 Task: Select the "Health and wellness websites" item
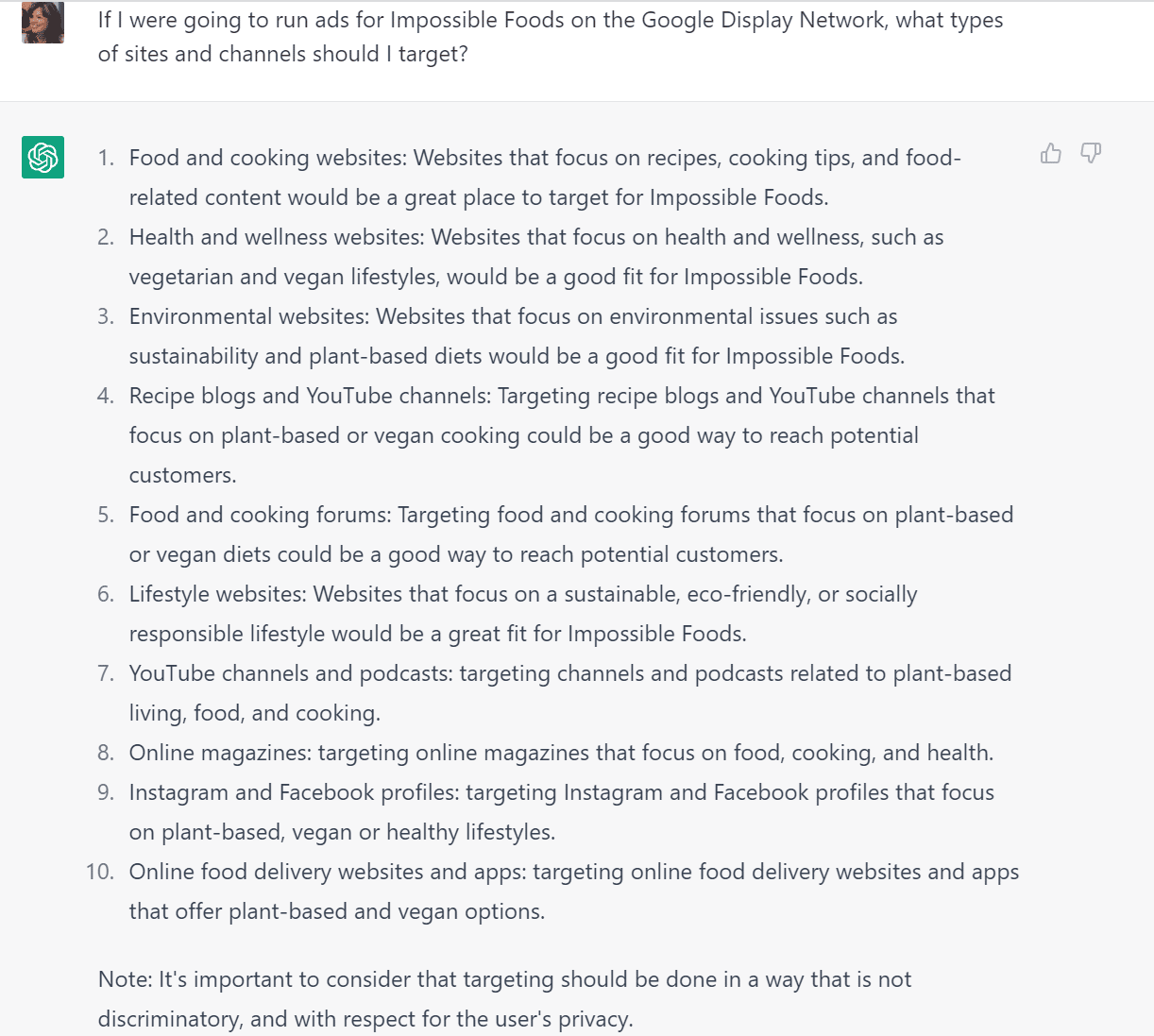pos(535,257)
